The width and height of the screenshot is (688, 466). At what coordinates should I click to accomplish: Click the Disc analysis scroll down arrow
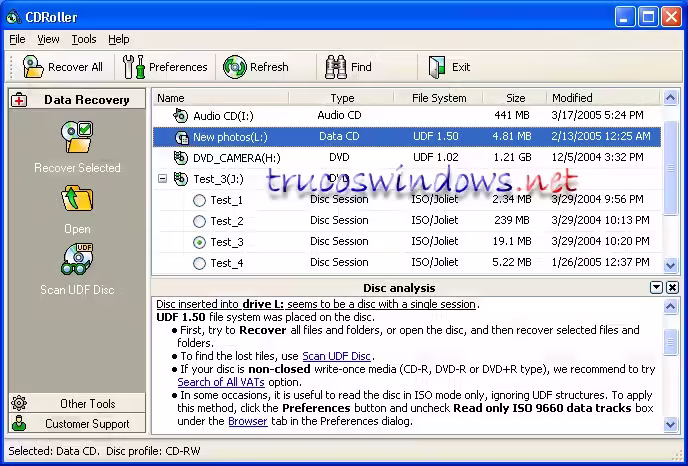670,424
